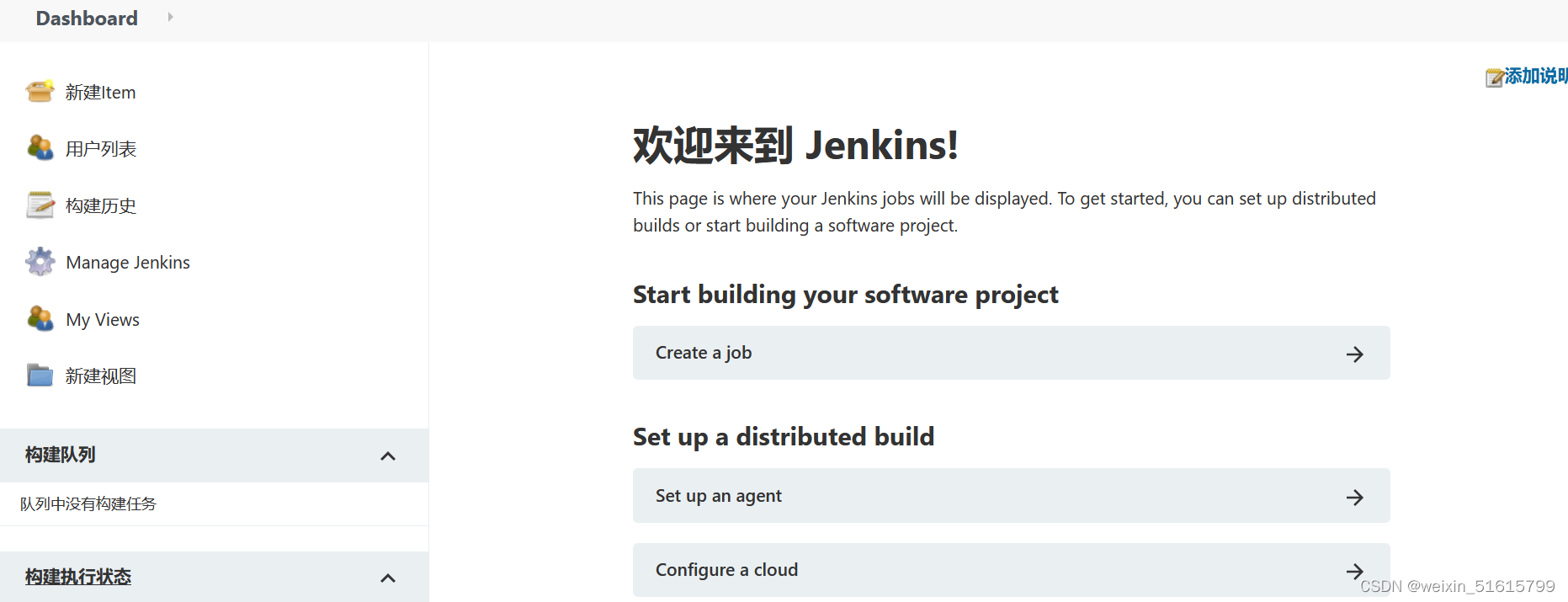Image resolution: width=1568 pixels, height=602 pixels.
Task: Open the Dashboard breadcrumb dropdown arrow
Action: pos(170,17)
